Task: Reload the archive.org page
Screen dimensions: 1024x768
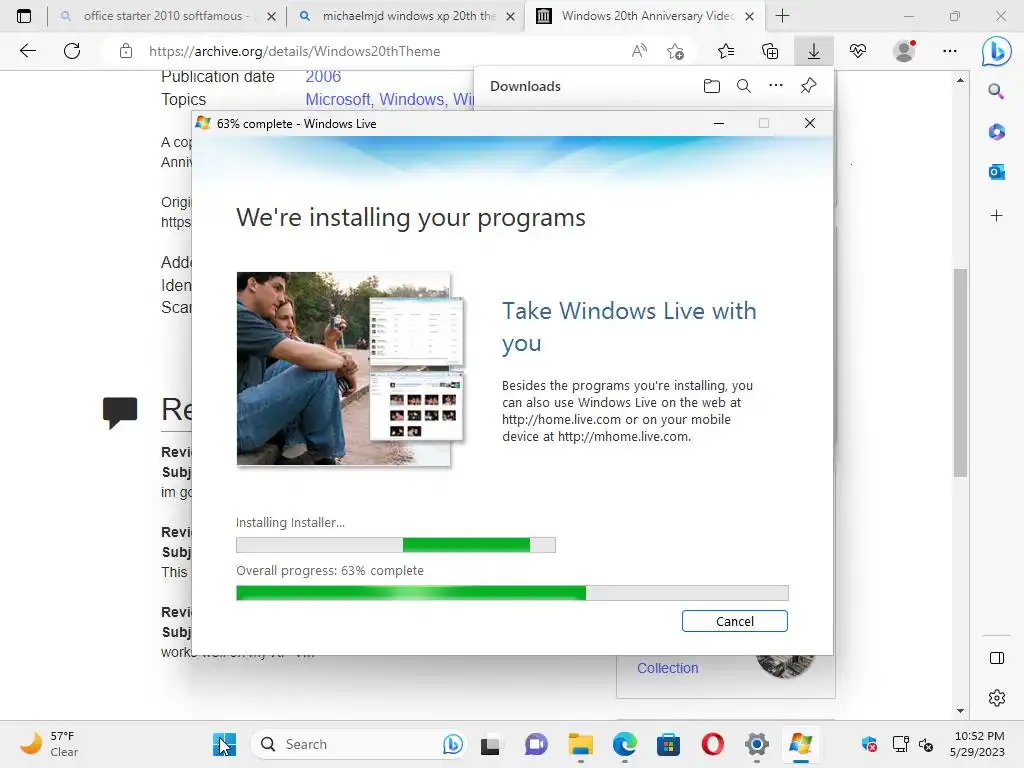Action: tap(72, 51)
